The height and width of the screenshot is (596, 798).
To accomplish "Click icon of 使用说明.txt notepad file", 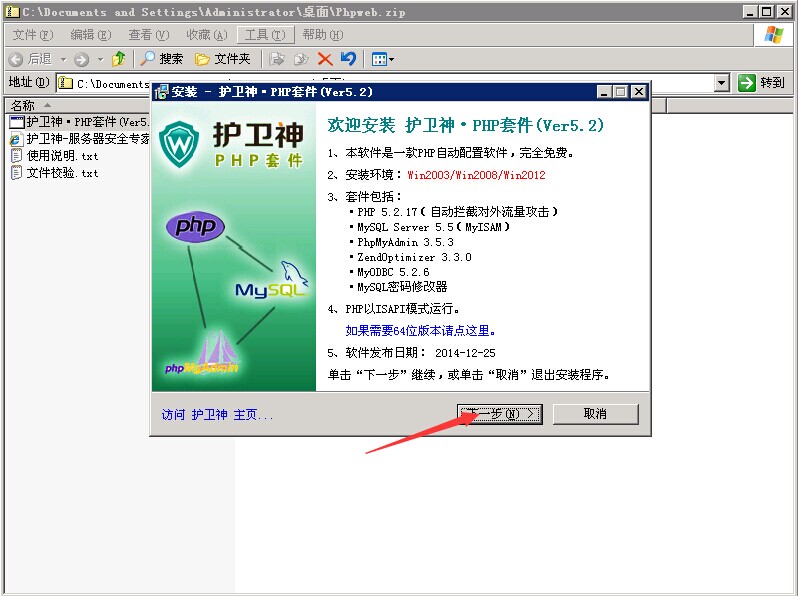I will tap(17, 156).
